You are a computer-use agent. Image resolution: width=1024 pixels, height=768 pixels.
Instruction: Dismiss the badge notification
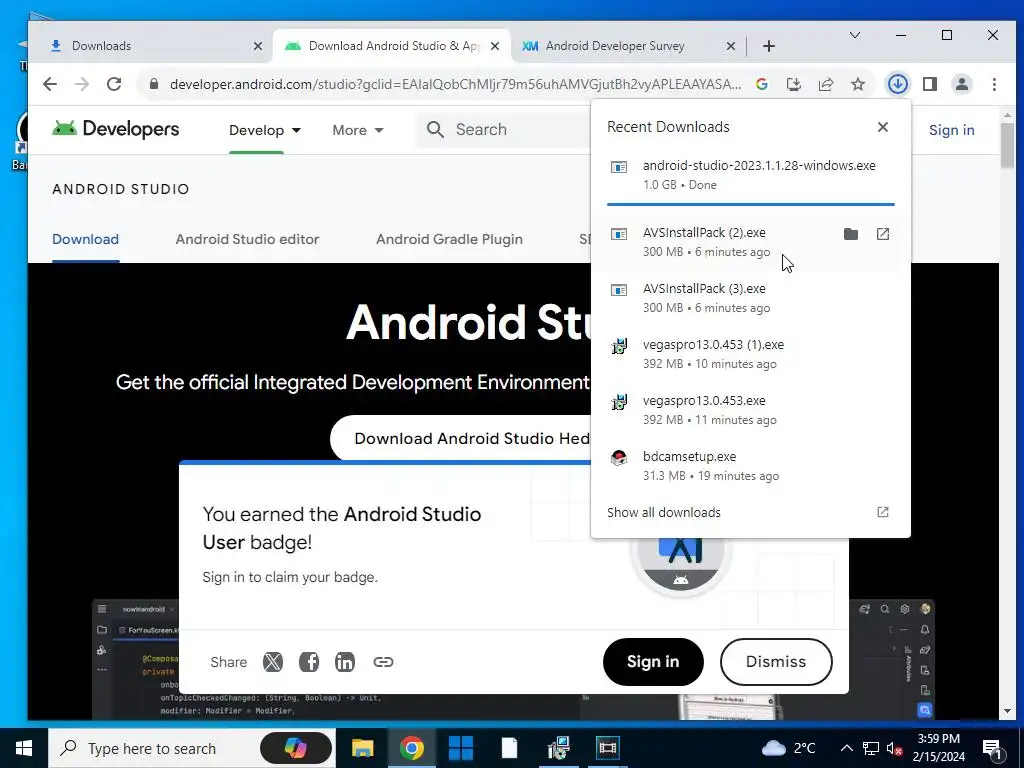(x=776, y=662)
